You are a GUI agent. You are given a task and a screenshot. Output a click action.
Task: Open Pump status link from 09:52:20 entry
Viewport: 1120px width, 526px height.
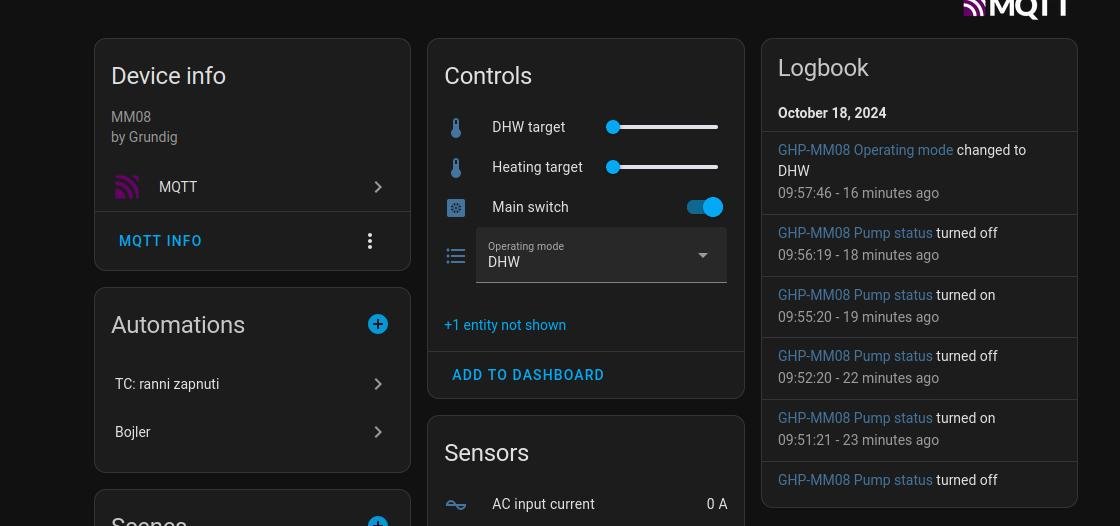(x=855, y=356)
